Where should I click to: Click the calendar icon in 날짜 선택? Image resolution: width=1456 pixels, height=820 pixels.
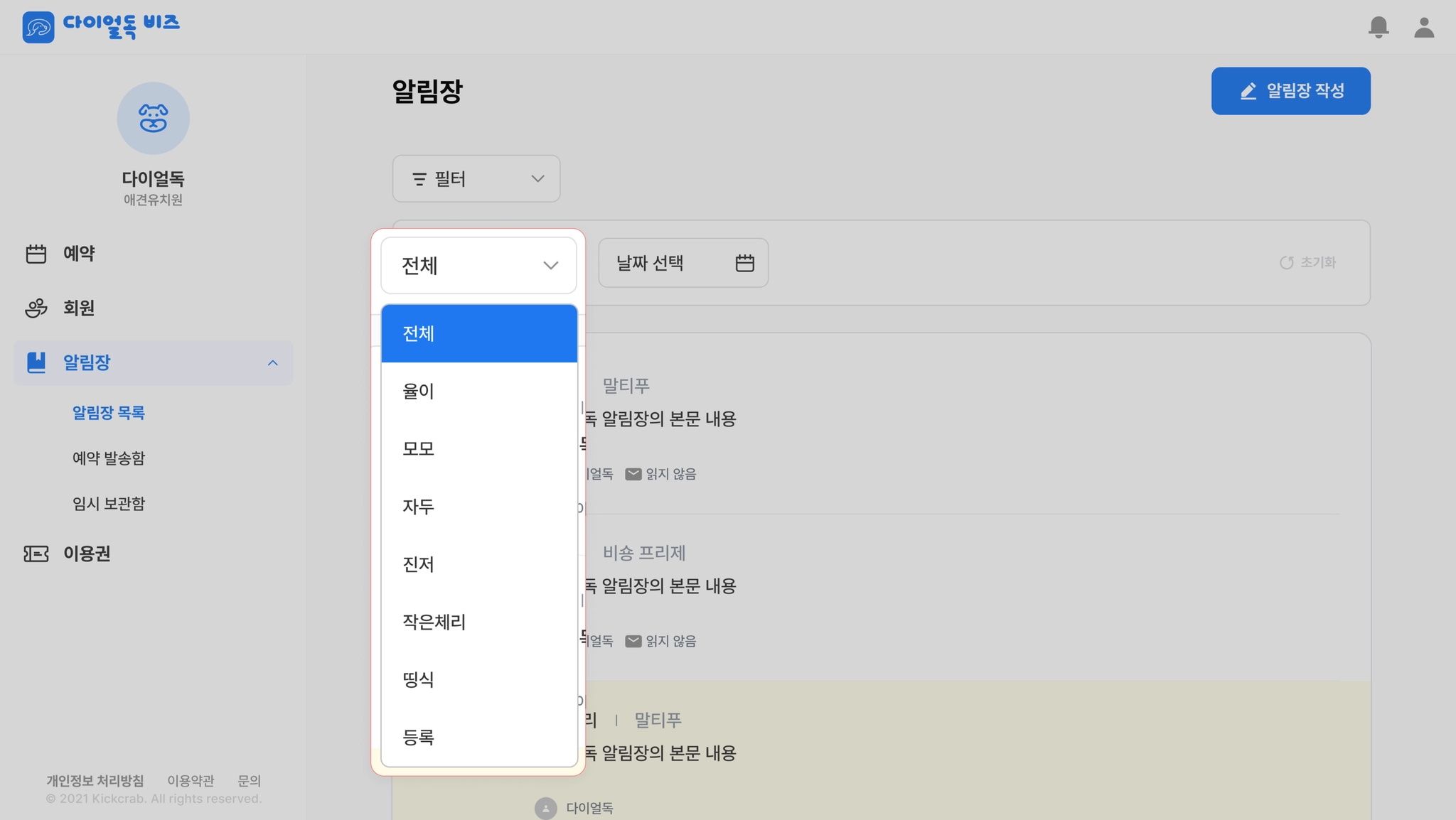point(744,263)
